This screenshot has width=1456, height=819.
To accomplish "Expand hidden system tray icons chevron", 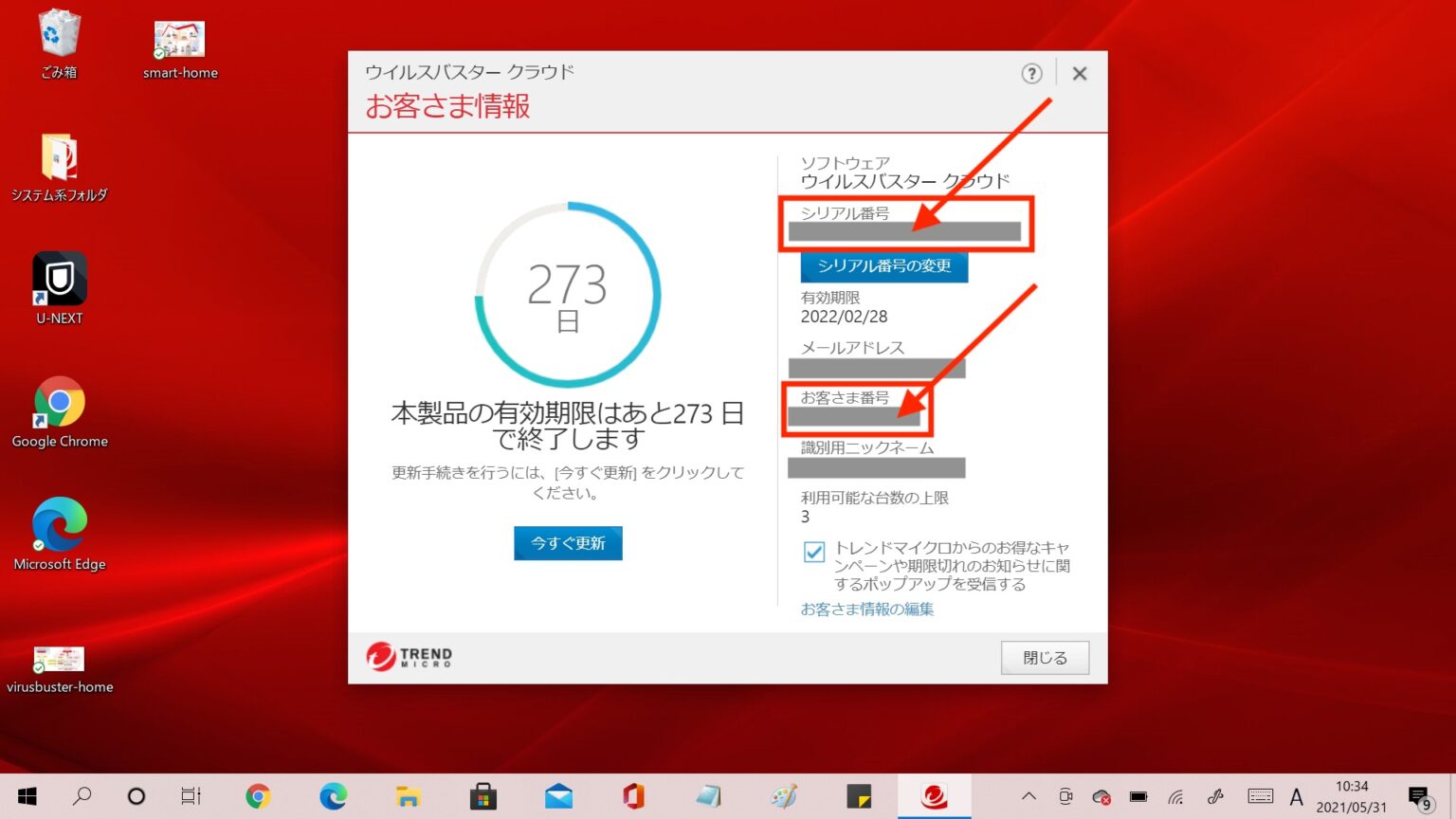I will (x=1028, y=796).
